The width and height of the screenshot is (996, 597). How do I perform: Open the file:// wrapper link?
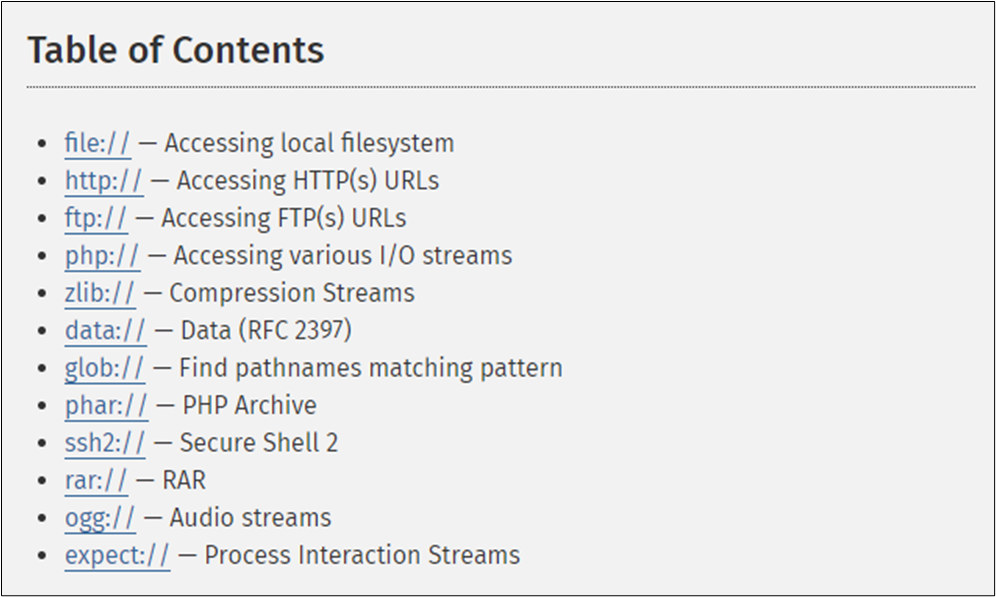click(97, 143)
